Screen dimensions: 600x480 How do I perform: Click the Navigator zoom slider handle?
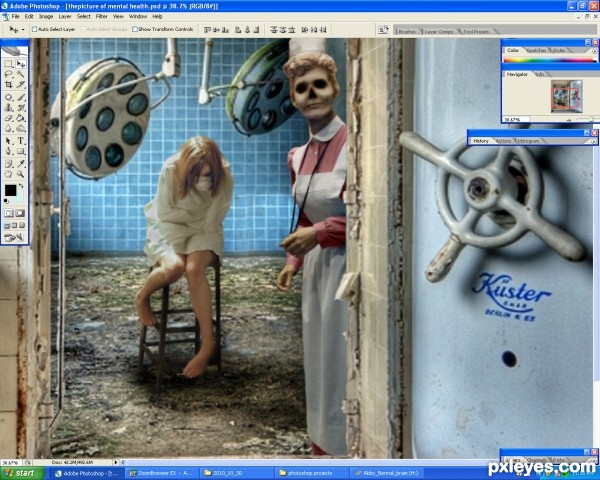(x=591, y=120)
